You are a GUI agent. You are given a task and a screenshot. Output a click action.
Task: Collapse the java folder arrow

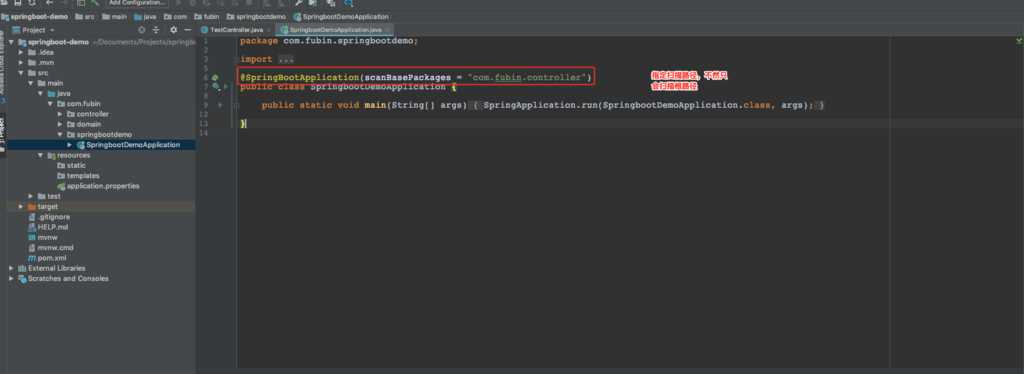tap(40, 93)
